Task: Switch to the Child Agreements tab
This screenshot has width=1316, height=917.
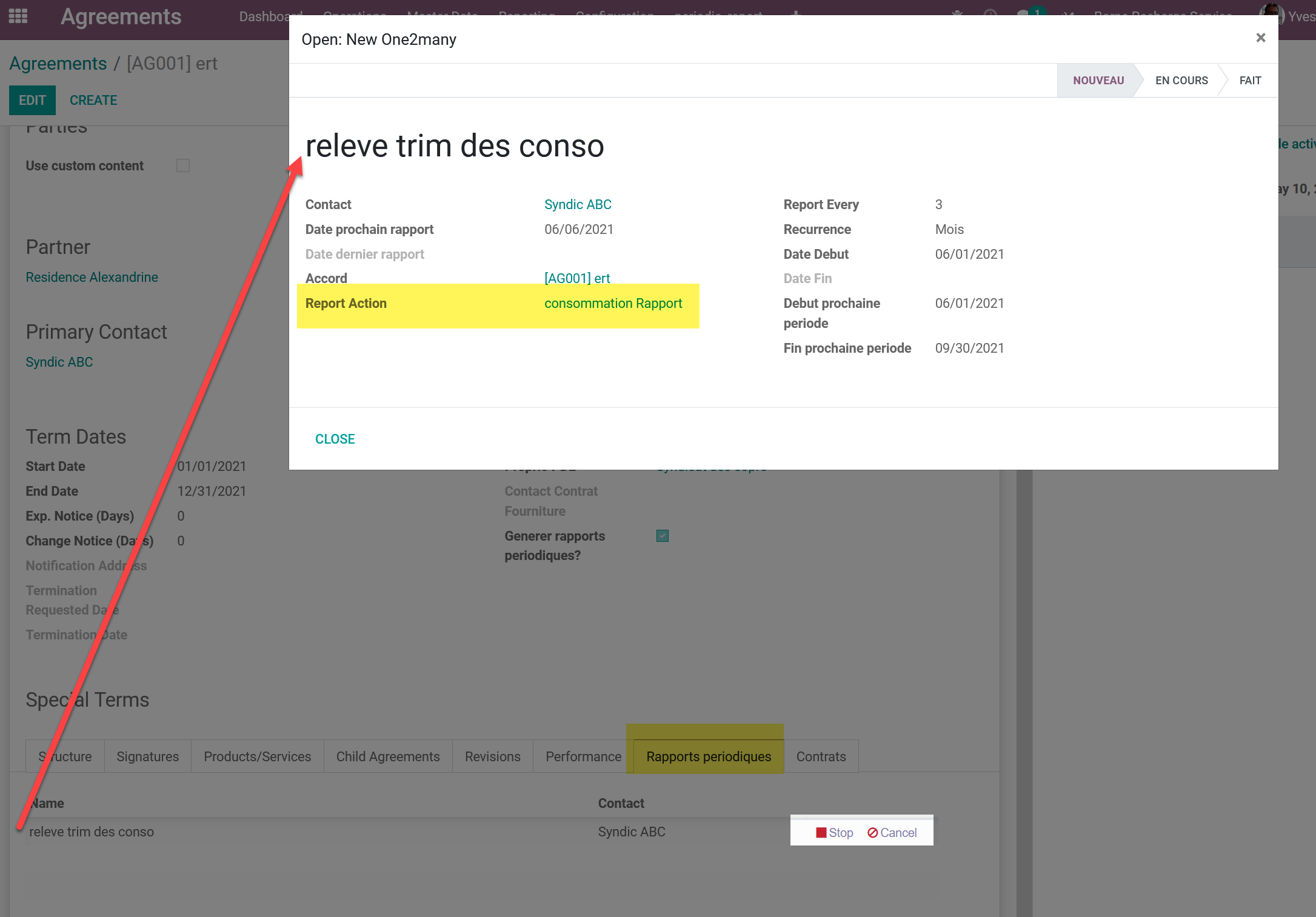Action: (x=388, y=756)
